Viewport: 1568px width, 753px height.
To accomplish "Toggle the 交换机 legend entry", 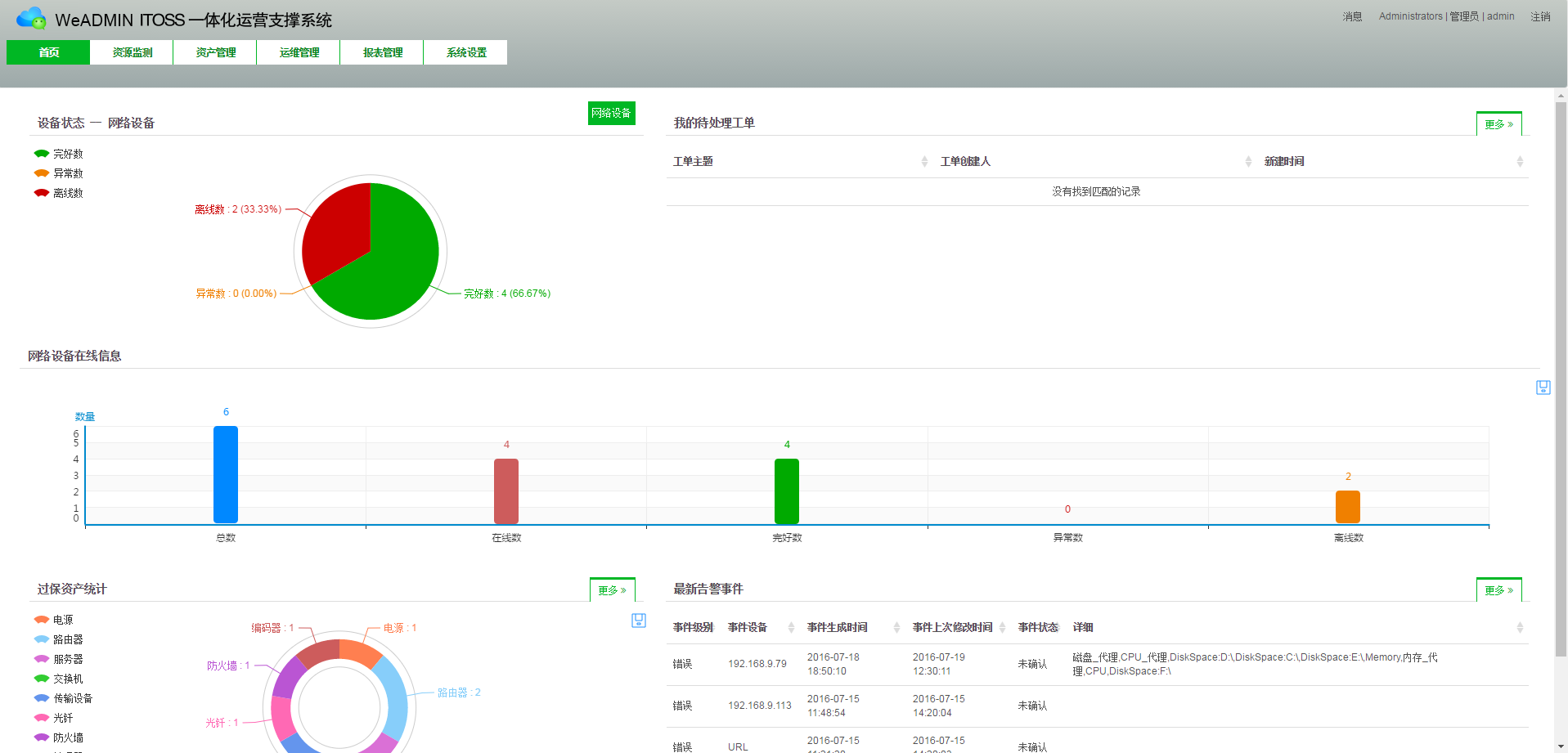I will pos(59,679).
